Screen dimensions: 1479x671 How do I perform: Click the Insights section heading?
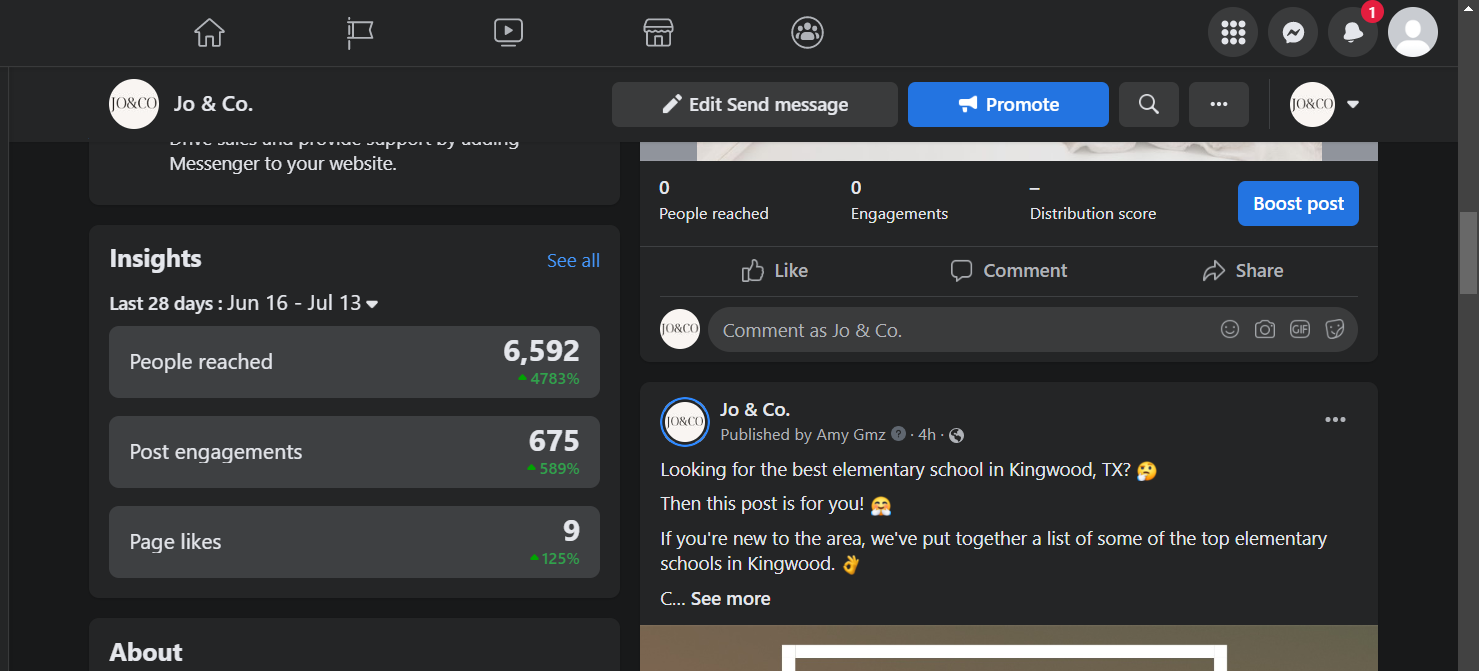click(x=155, y=258)
